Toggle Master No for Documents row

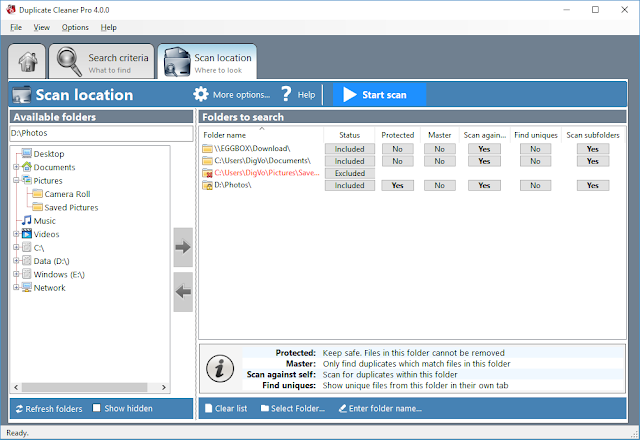[440, 161]
